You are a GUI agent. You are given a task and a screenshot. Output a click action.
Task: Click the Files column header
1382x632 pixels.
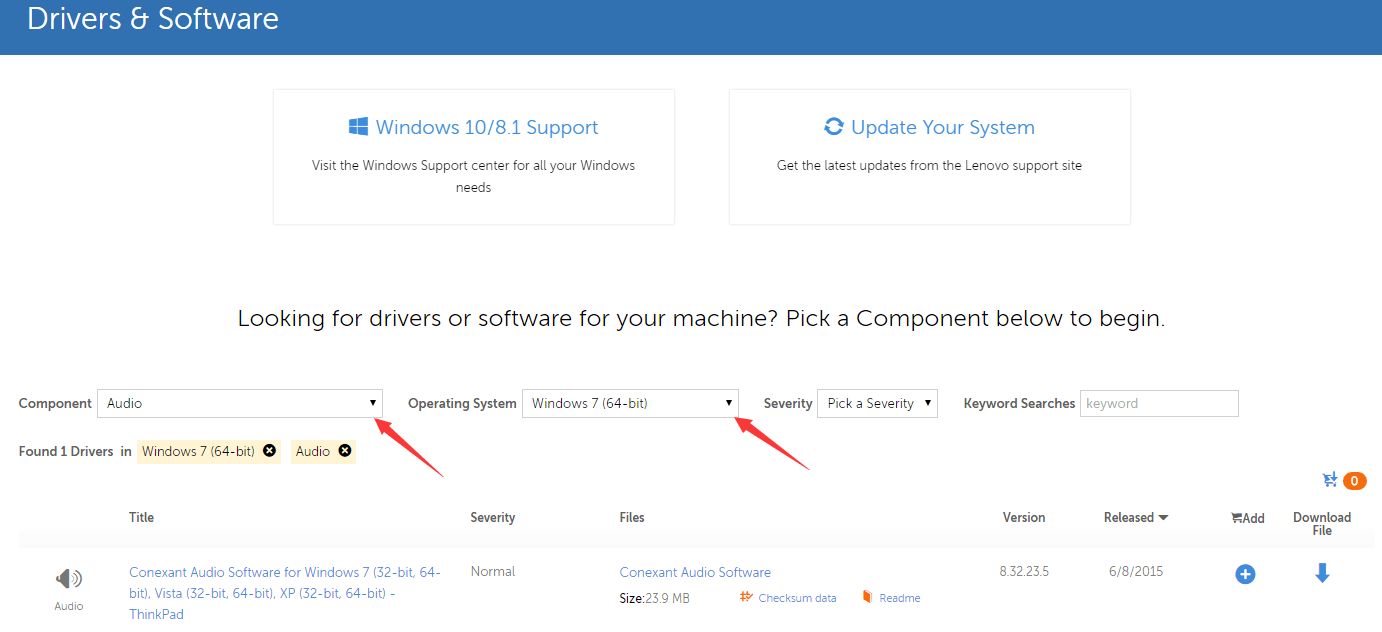pos(632,517)
